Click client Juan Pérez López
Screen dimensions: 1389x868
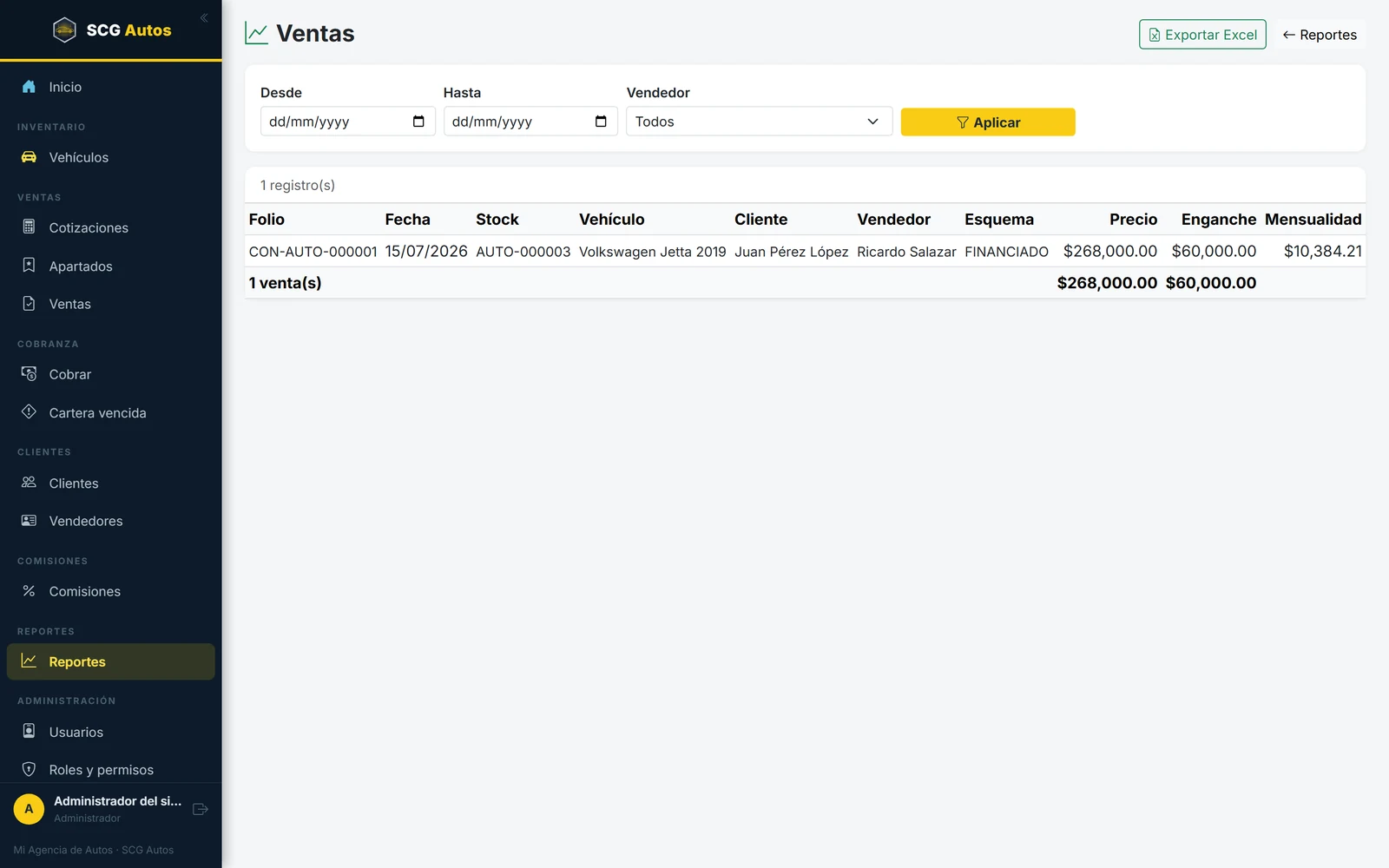click(x=792, y=252)
